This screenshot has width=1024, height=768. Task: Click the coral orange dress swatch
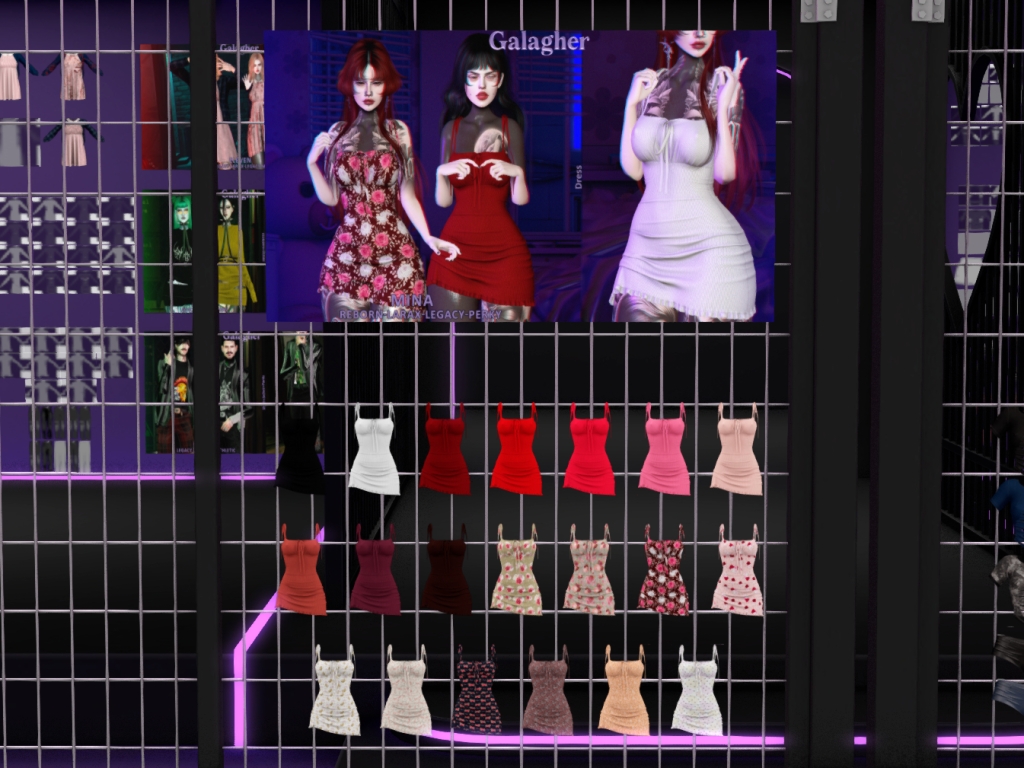[x=301, y=575]
